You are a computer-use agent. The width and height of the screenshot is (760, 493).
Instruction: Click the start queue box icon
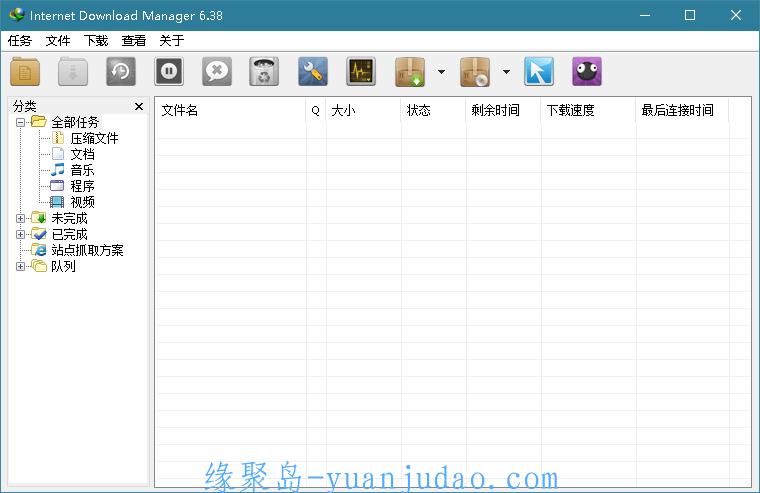coord(410,72)
